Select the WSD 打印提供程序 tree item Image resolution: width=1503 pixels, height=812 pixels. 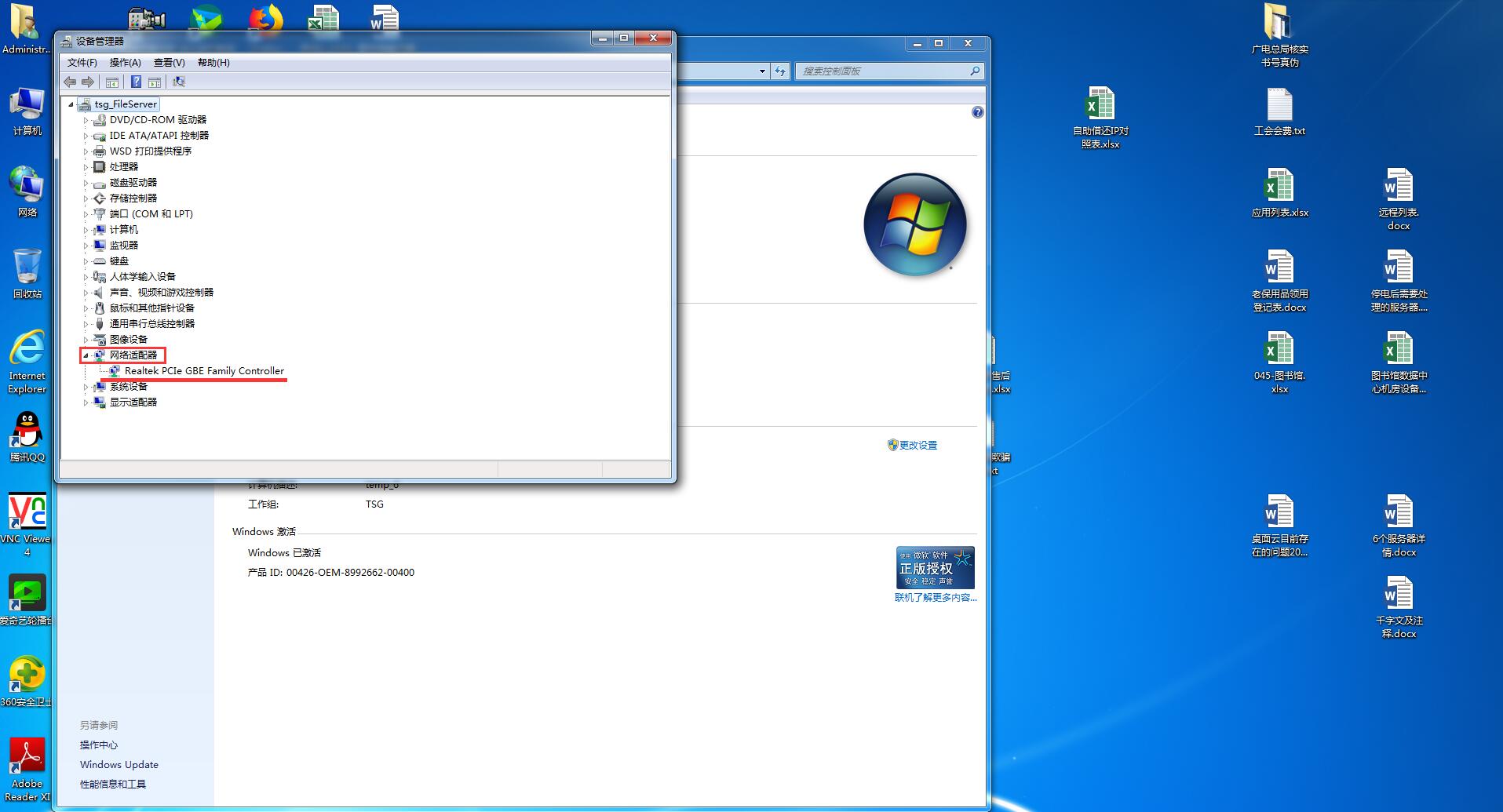click(x=151, y=151)
